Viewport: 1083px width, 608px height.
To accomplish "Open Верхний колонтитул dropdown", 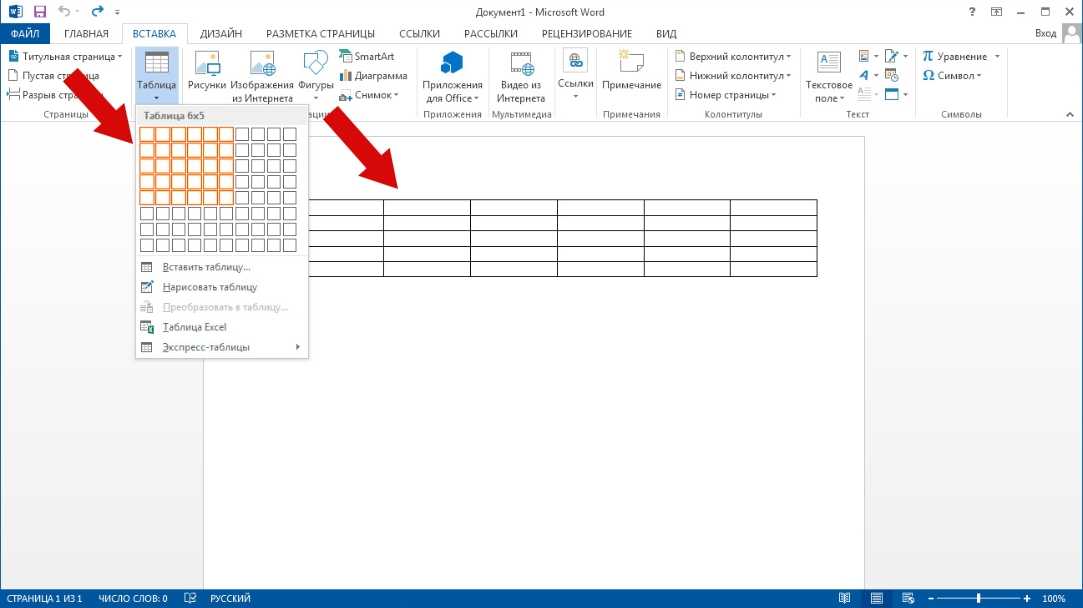I will pos(789,57).
